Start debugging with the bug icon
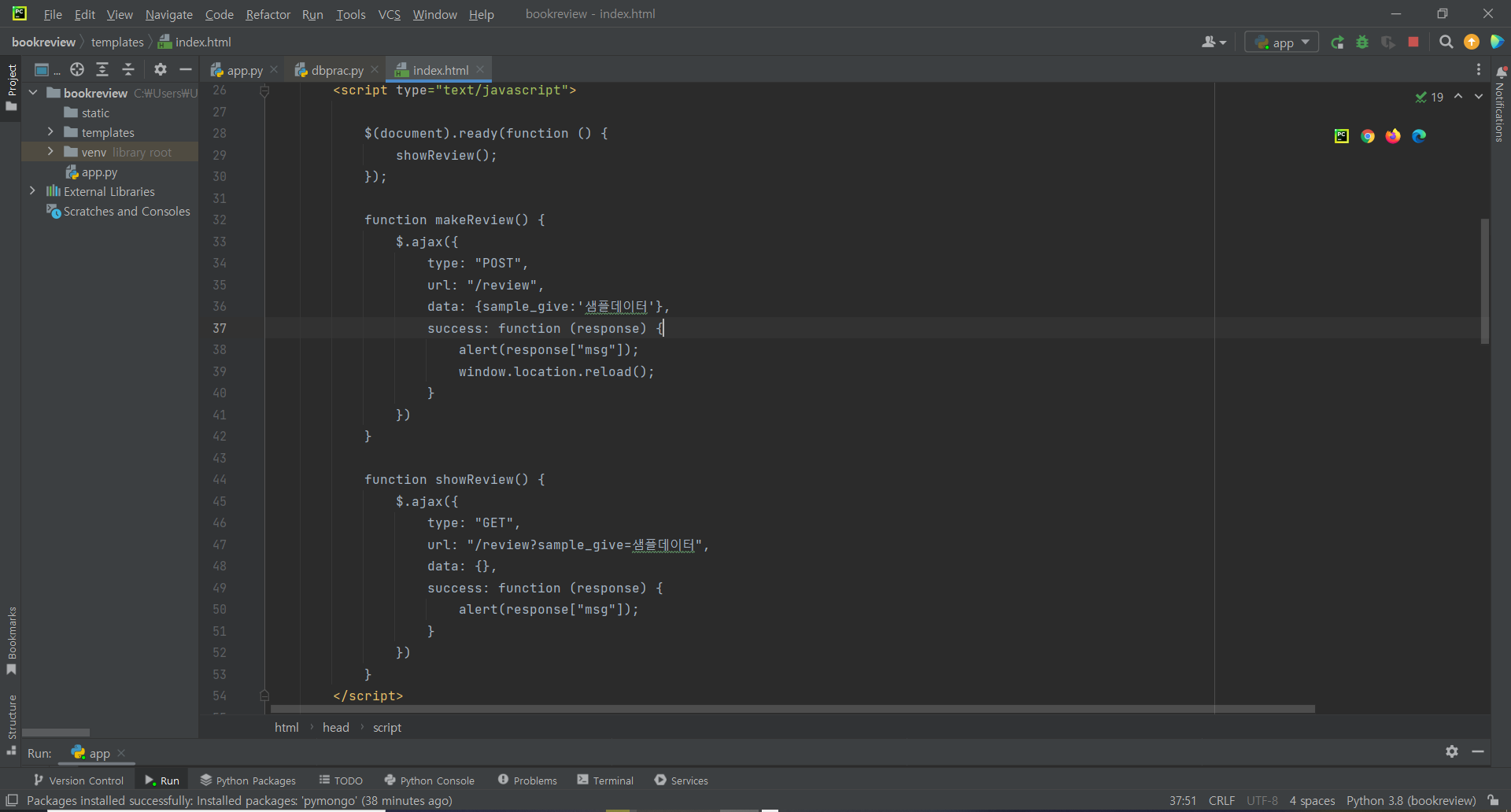Screen dimensions: 1511x812 click(1362, 42)
